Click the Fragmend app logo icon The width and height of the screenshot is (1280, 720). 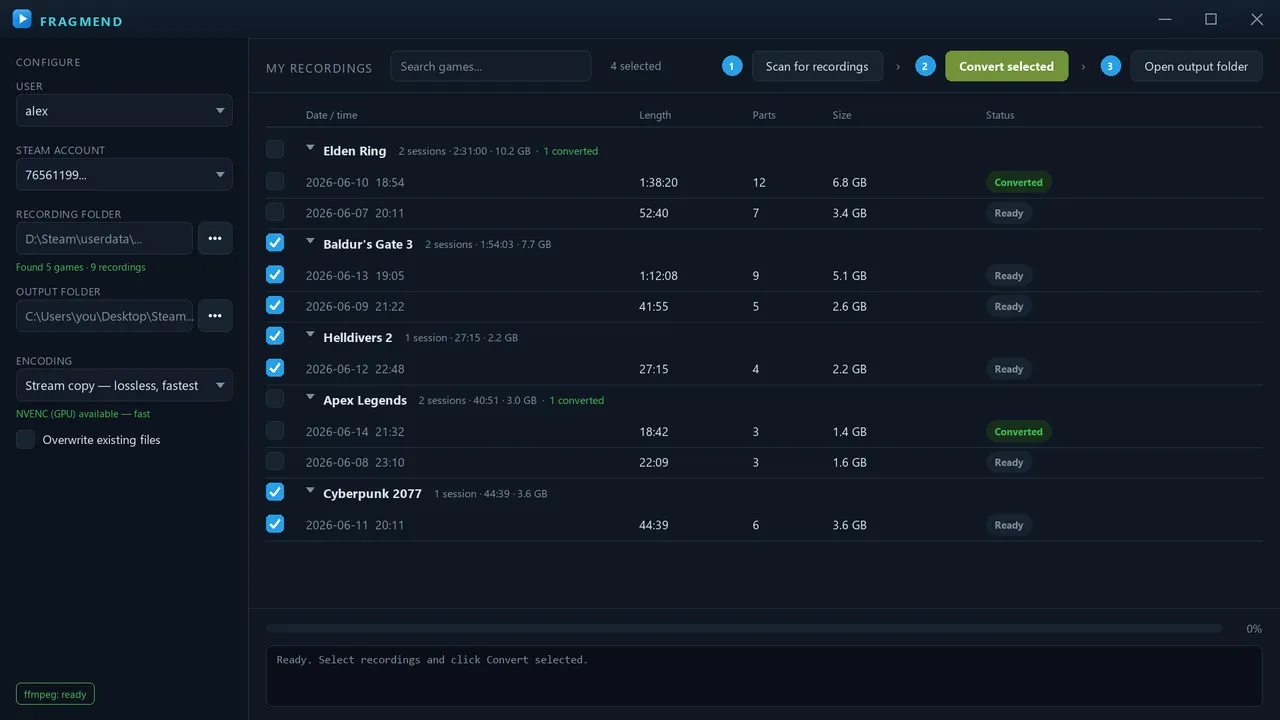point(21,19)
